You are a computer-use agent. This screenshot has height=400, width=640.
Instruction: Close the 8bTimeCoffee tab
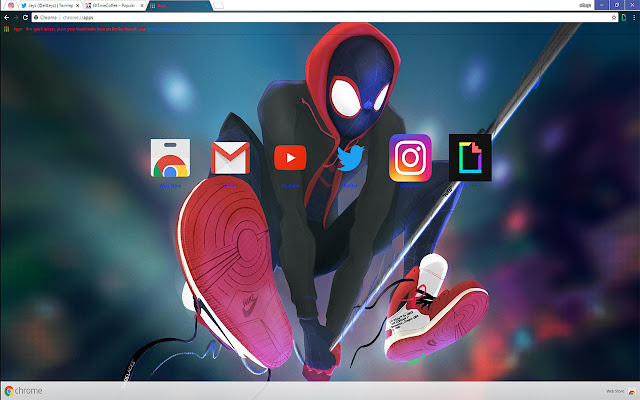coord(142,6)
